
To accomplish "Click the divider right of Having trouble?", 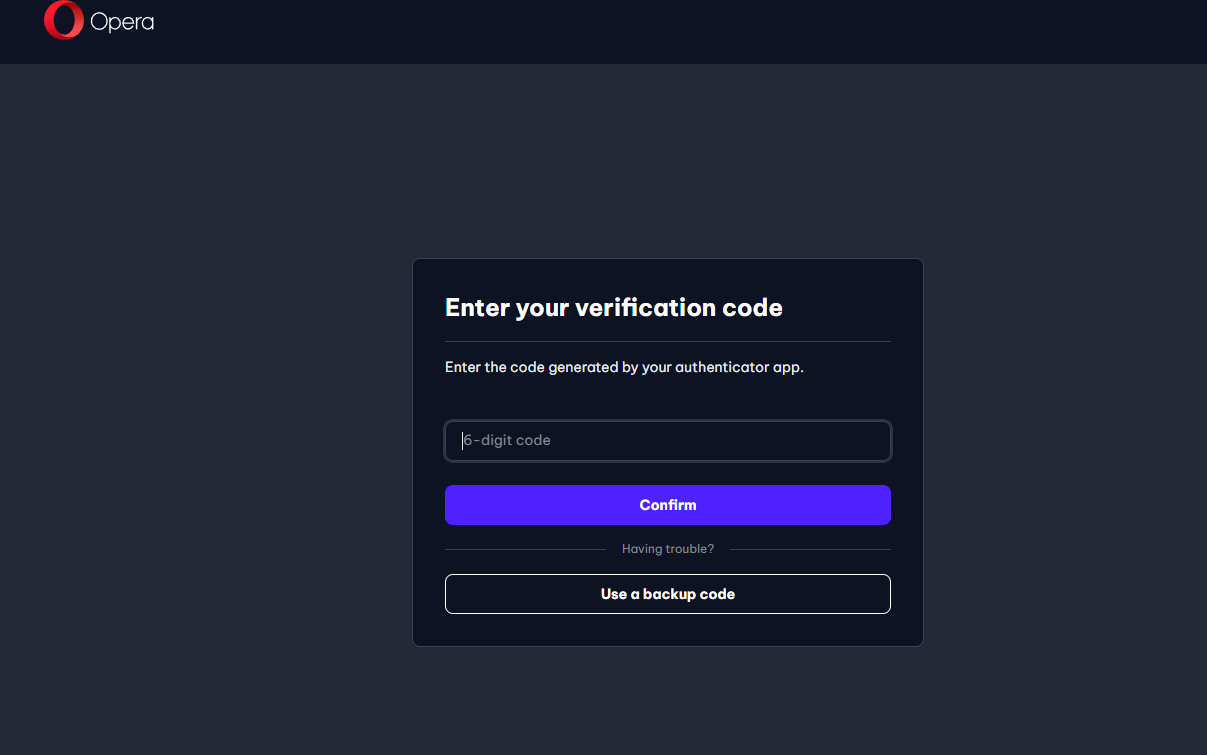I will [x=810, y=549].
